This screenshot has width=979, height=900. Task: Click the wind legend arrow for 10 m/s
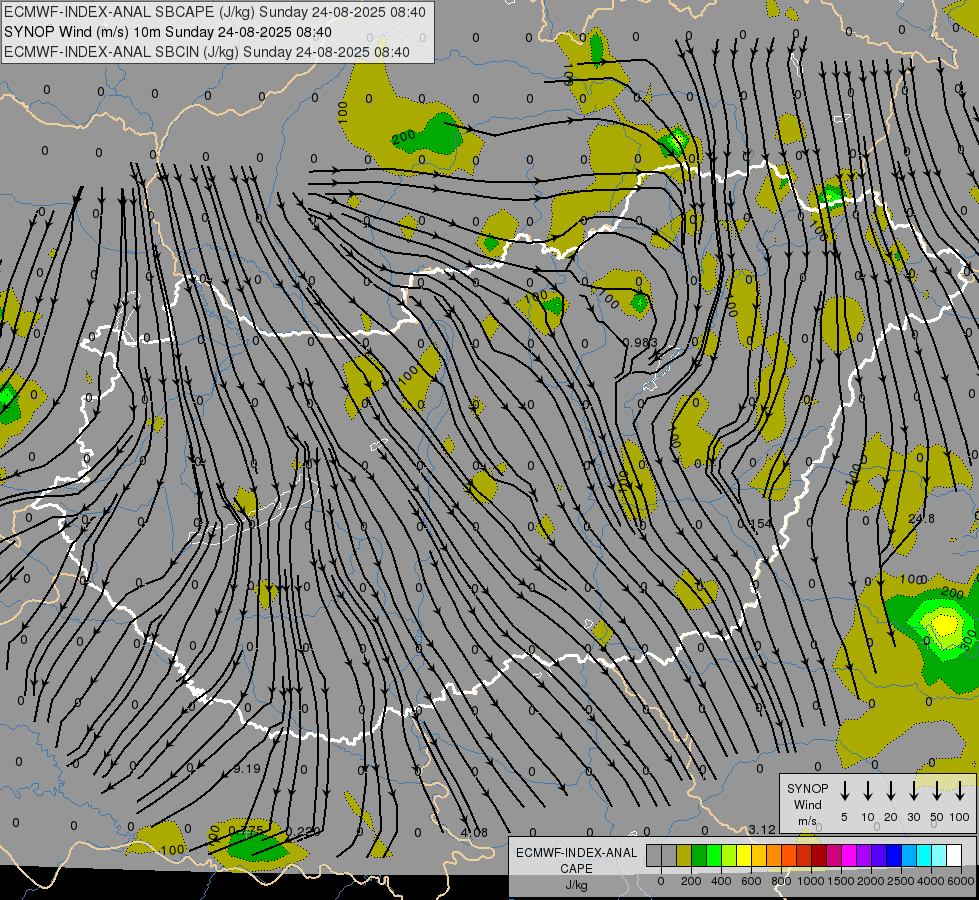pyautogui.click(x=867, y=791)
